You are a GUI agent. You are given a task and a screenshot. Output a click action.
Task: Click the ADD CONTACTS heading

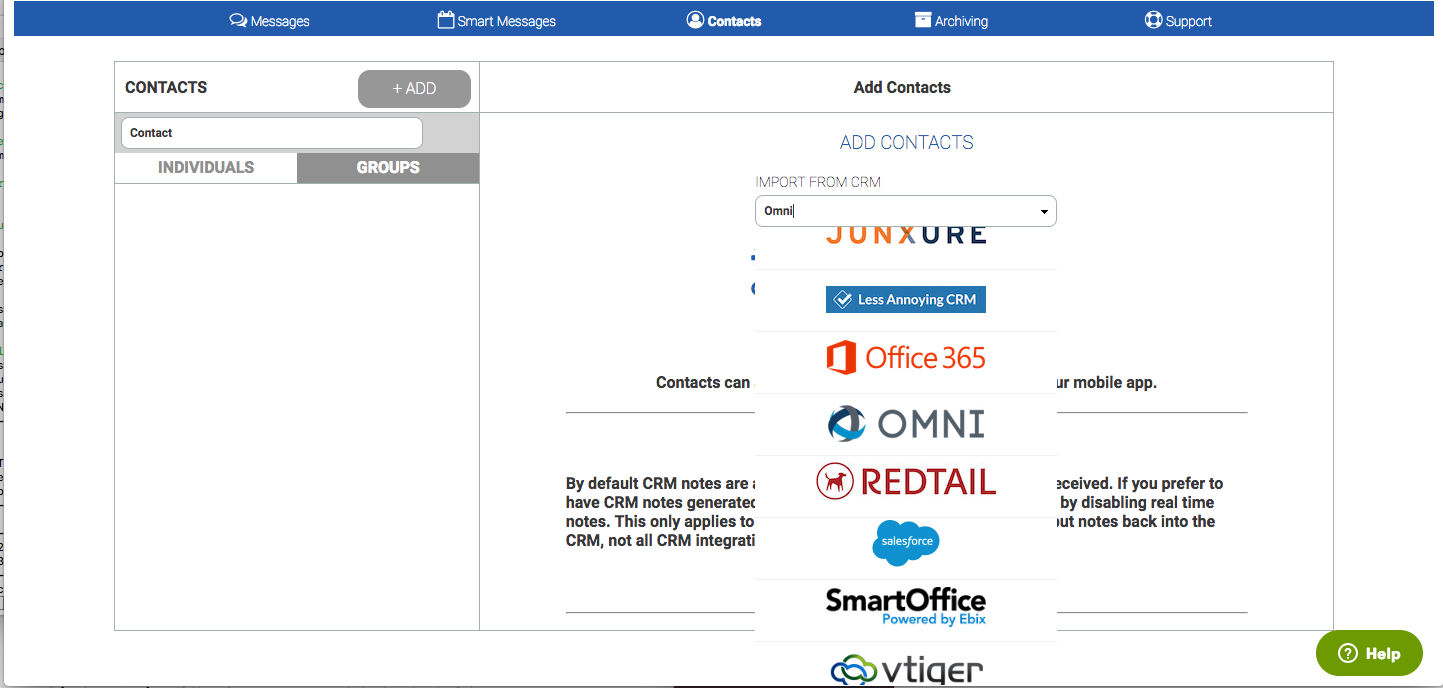tap(907, 143)
